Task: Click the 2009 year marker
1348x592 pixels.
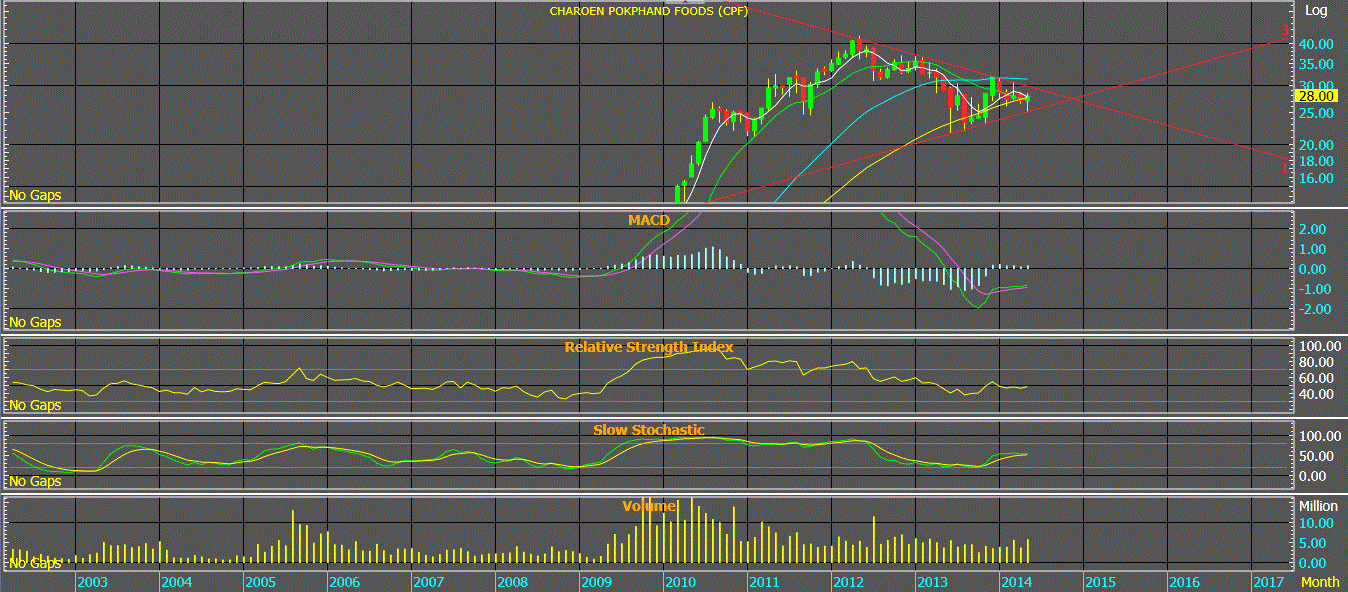Action: [596, 582]
